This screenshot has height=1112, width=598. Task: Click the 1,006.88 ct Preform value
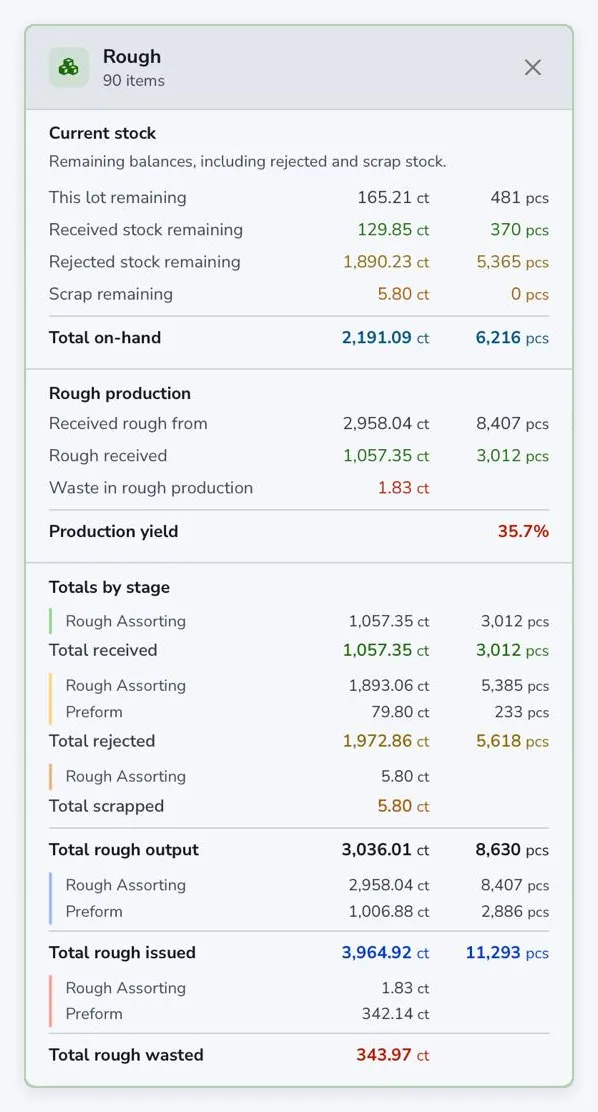click(389, 911)
